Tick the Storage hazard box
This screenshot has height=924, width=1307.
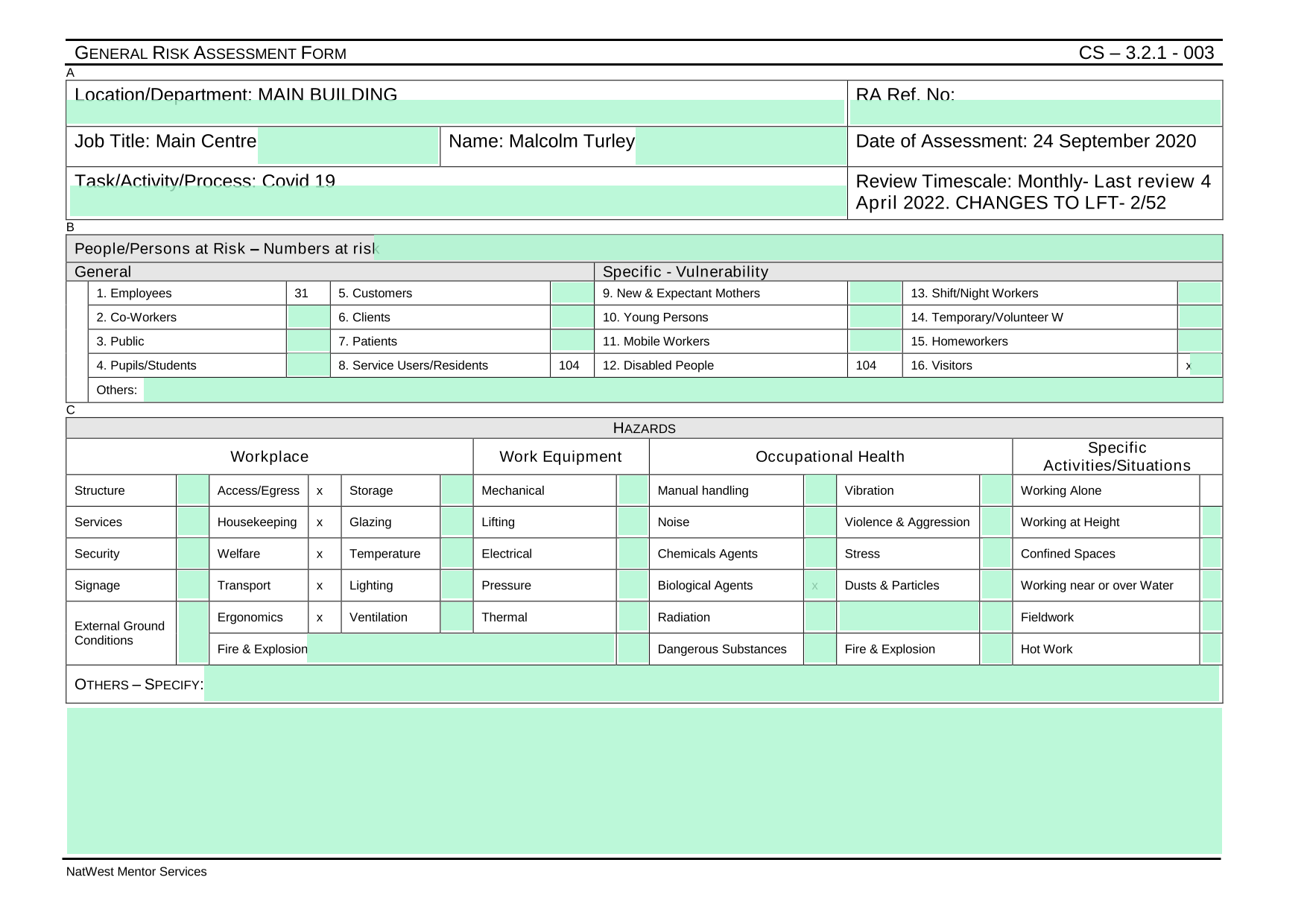(x=456, y=490)
